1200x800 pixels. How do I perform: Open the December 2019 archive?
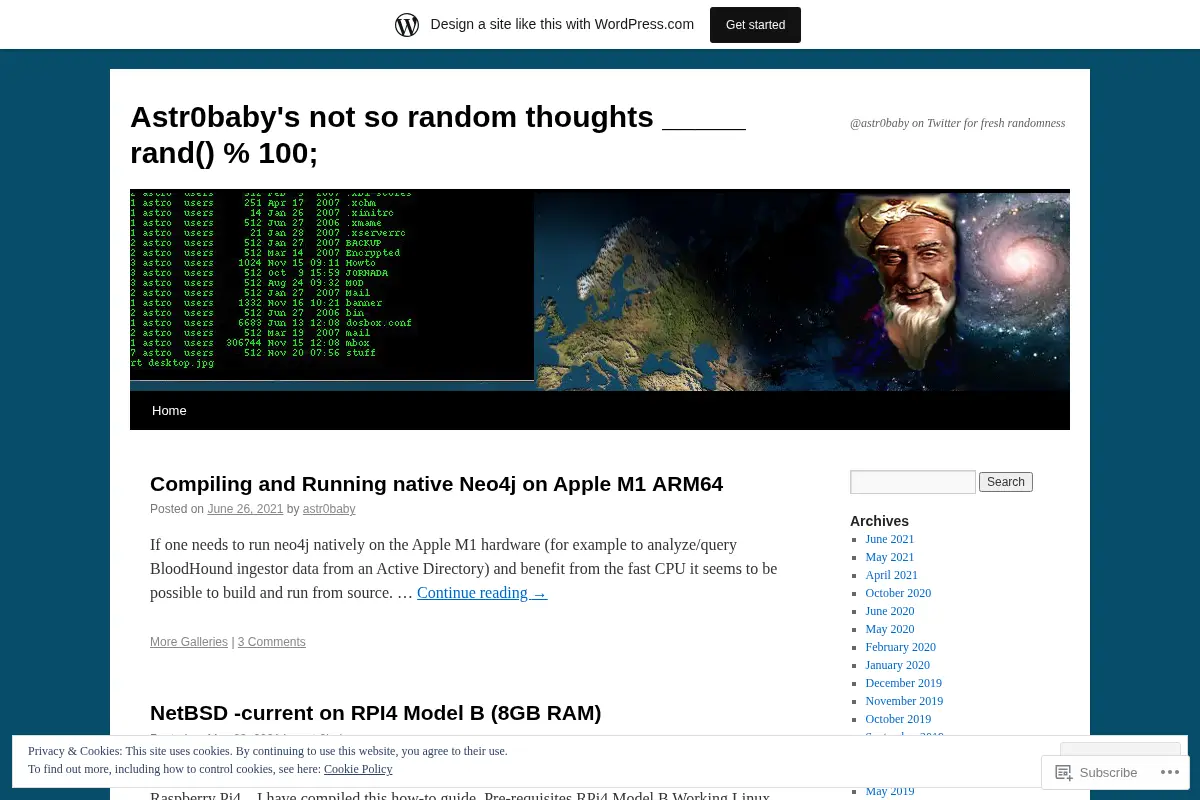pos(904,683)
